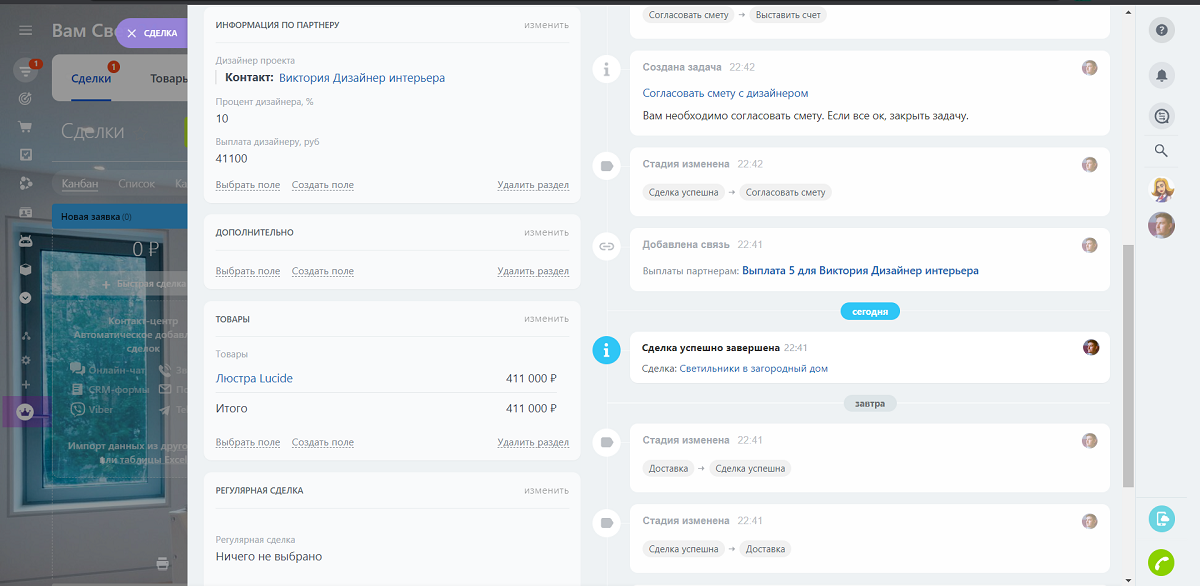1200x586 pixels.
Task: Open Выбрать поле in Товары section
Action: (x=248, y=442)
